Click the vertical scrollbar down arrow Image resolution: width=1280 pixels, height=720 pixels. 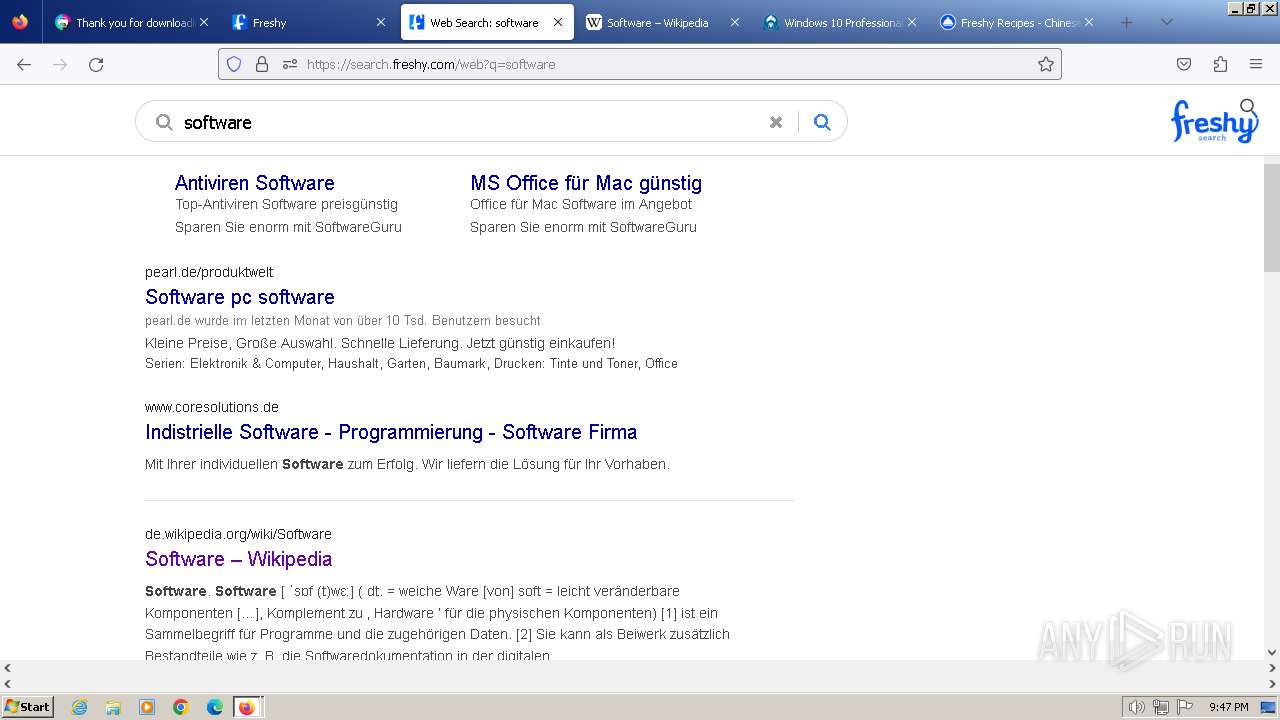pyautogui.click(x=1272, y=652)
